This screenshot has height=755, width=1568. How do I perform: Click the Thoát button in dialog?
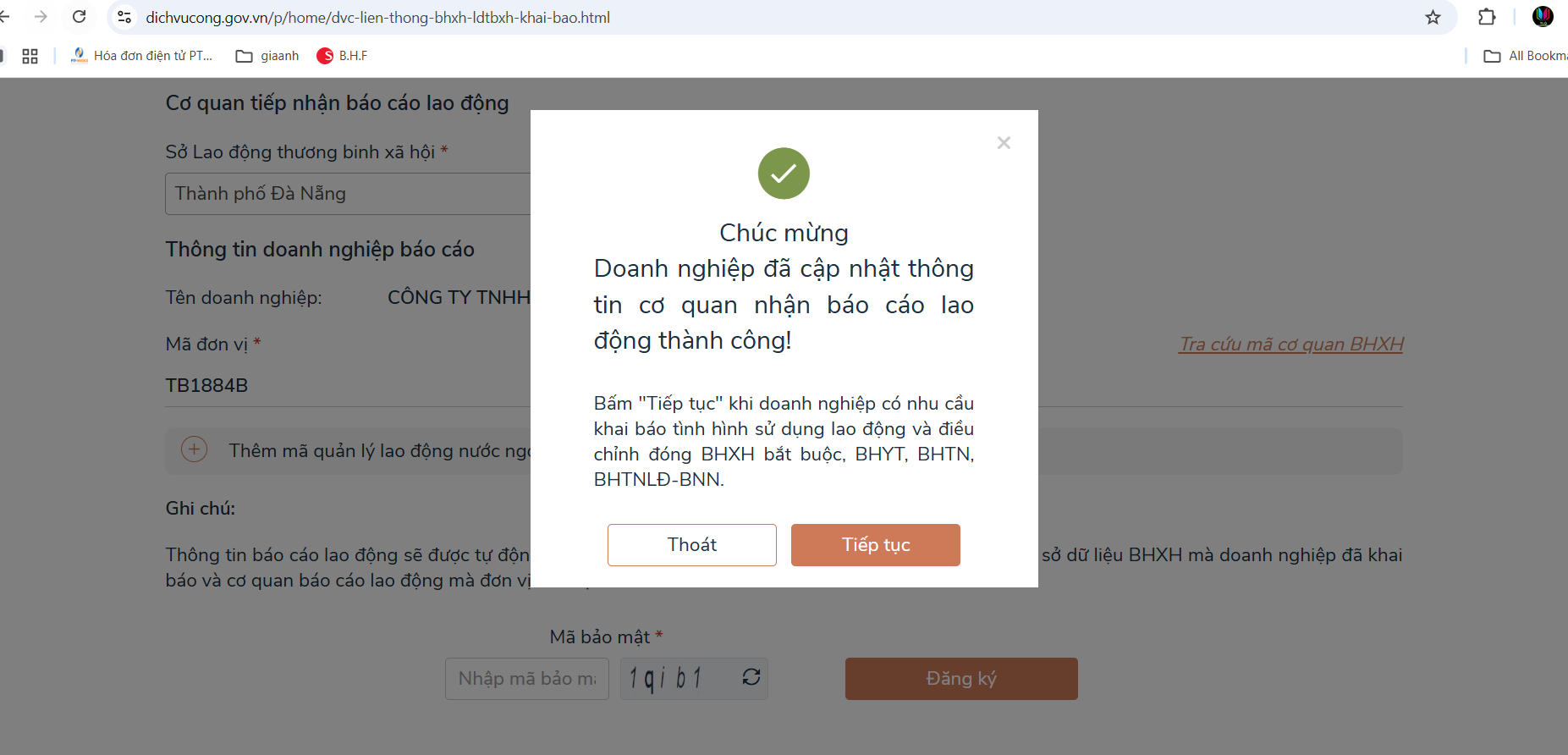pos(691,545)
